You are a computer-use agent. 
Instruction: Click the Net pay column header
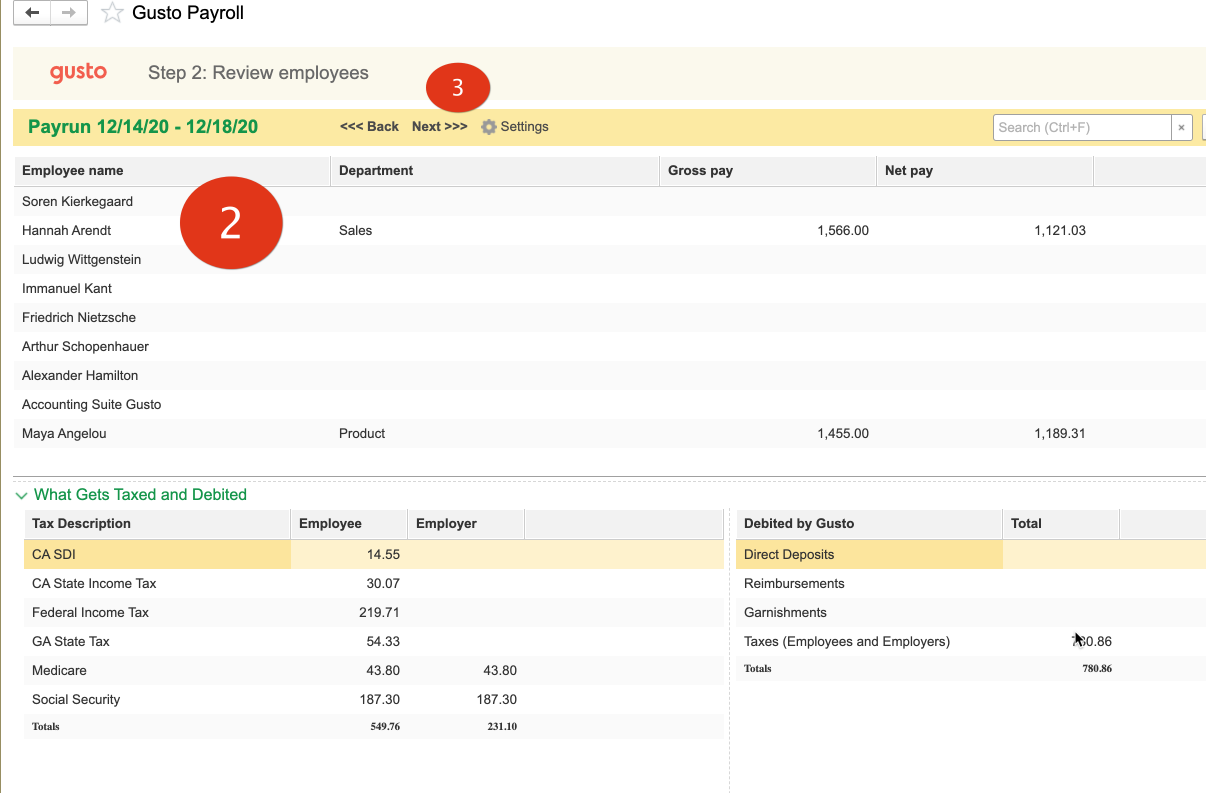coord(985,171)
